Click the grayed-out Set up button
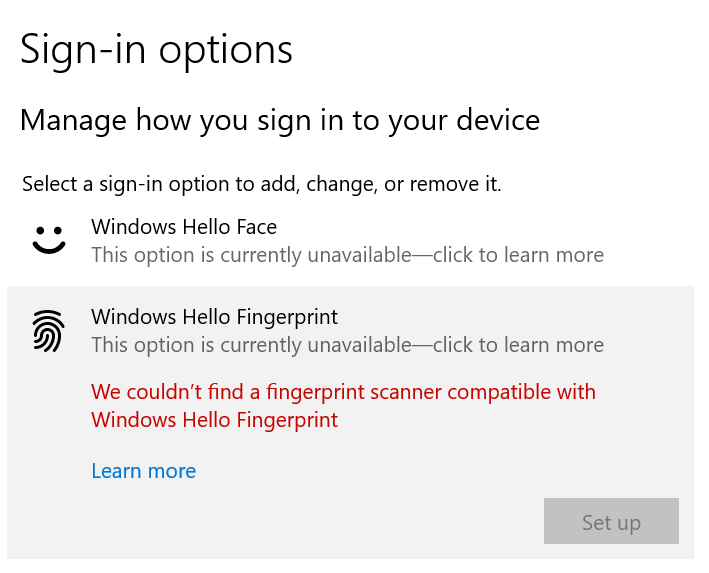Screen dimensions: 709x573 point(611,521)
